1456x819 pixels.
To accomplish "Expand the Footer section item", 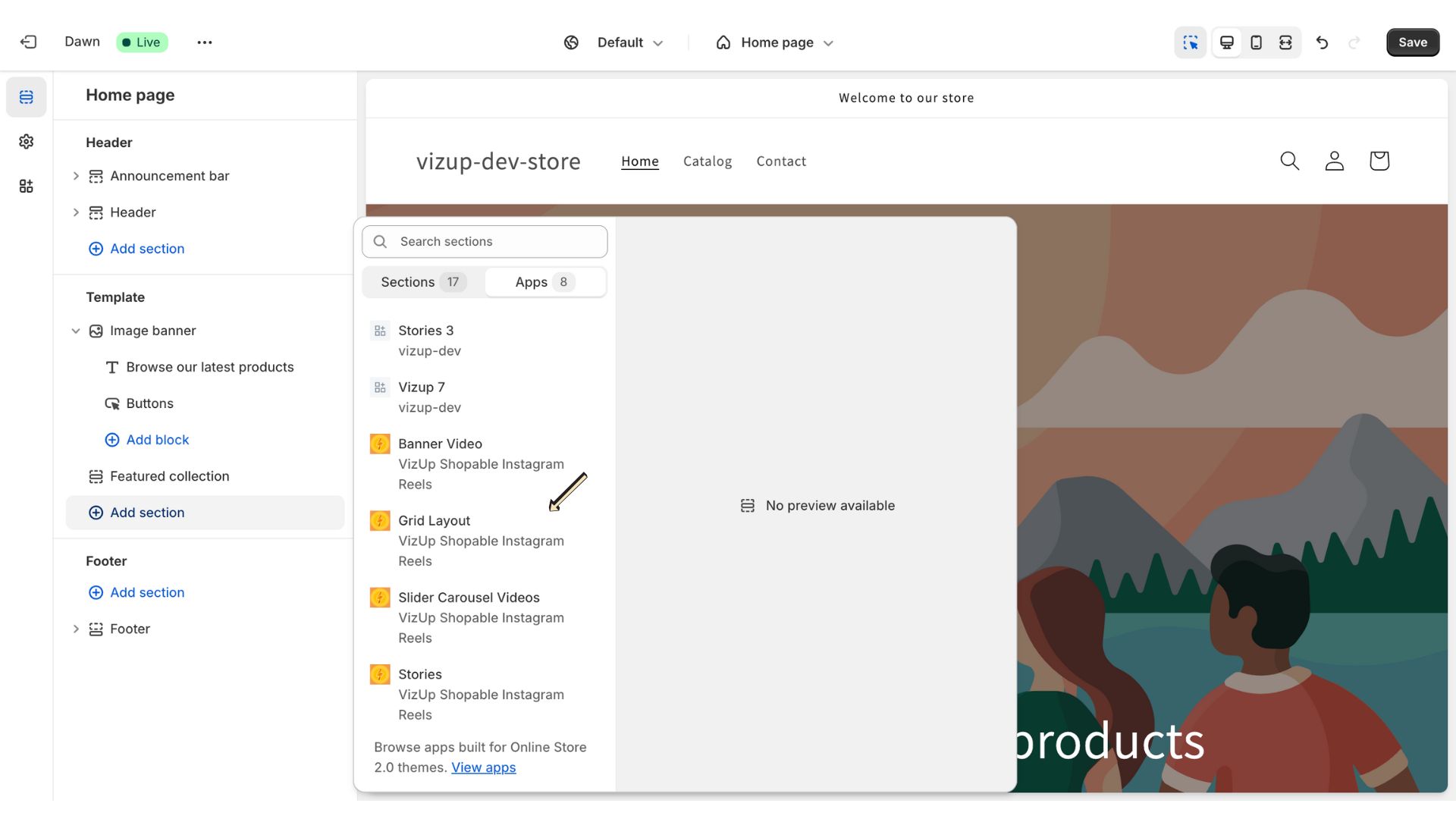I will 75,629.
